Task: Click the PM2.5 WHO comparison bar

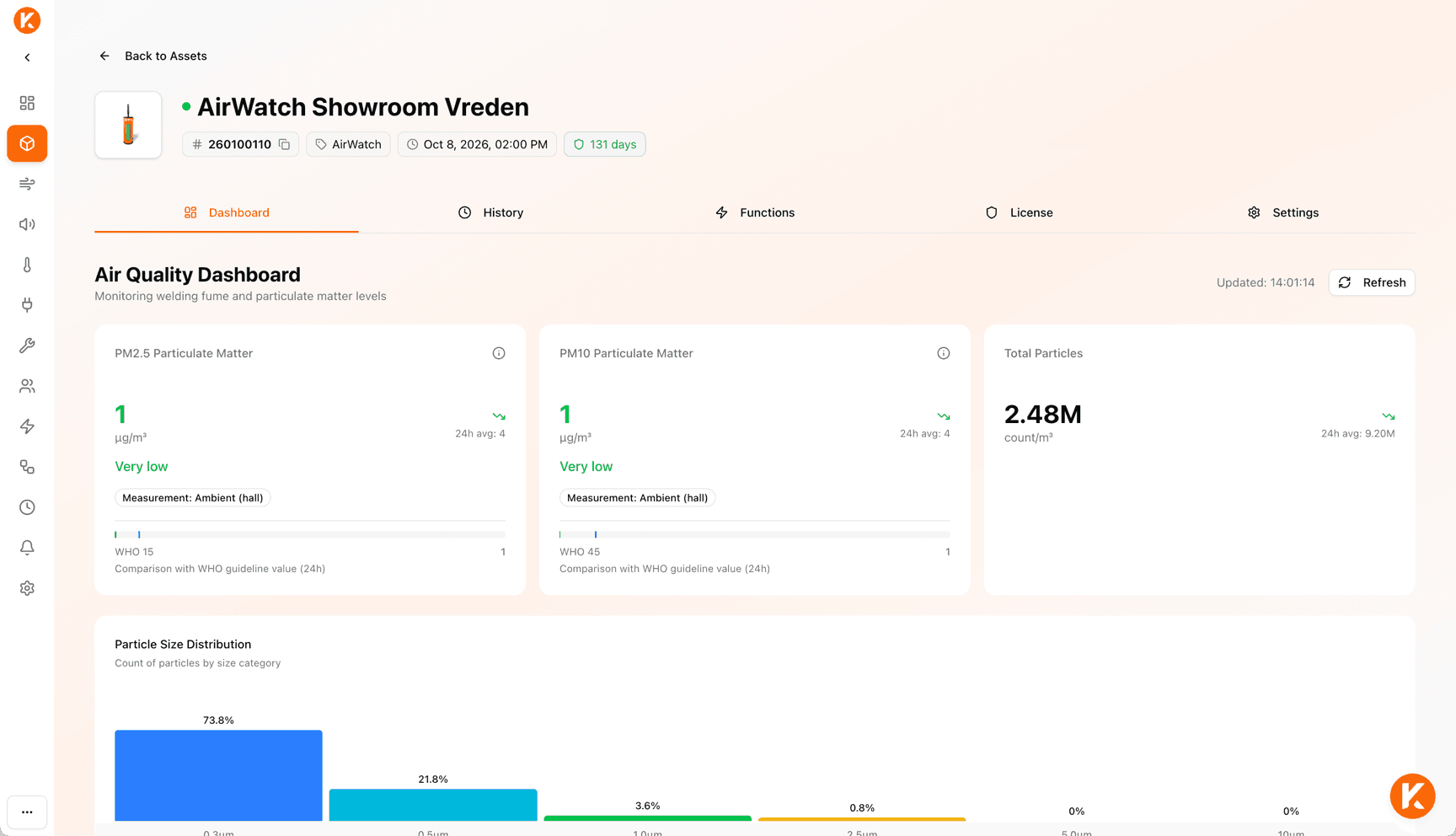Action: click(x=310, y=534)
